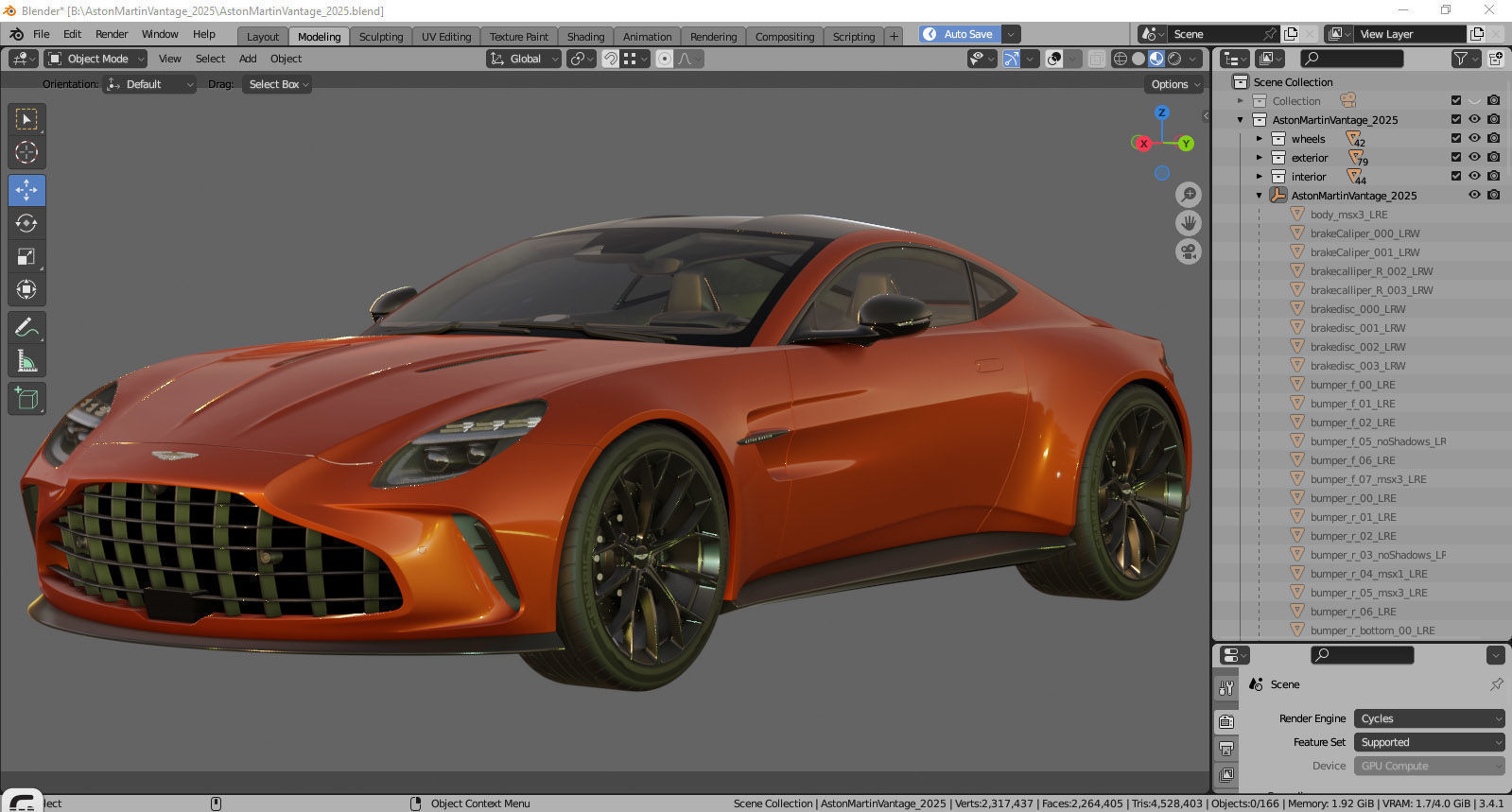Viewport: 1512px width, 812px height.
Task: Expand the interior collection
Action: point(1260,177)
